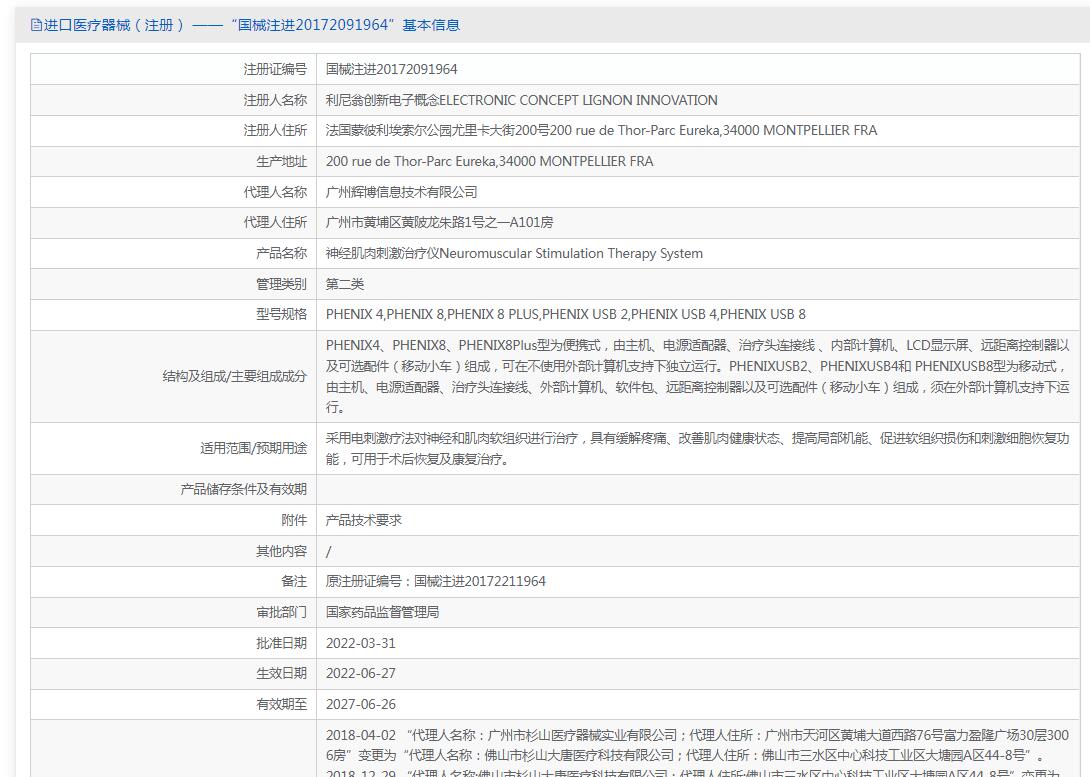Click effective date 2022-06-27
Viewport: 1090px width, 777px height.
tap(361, 673)
